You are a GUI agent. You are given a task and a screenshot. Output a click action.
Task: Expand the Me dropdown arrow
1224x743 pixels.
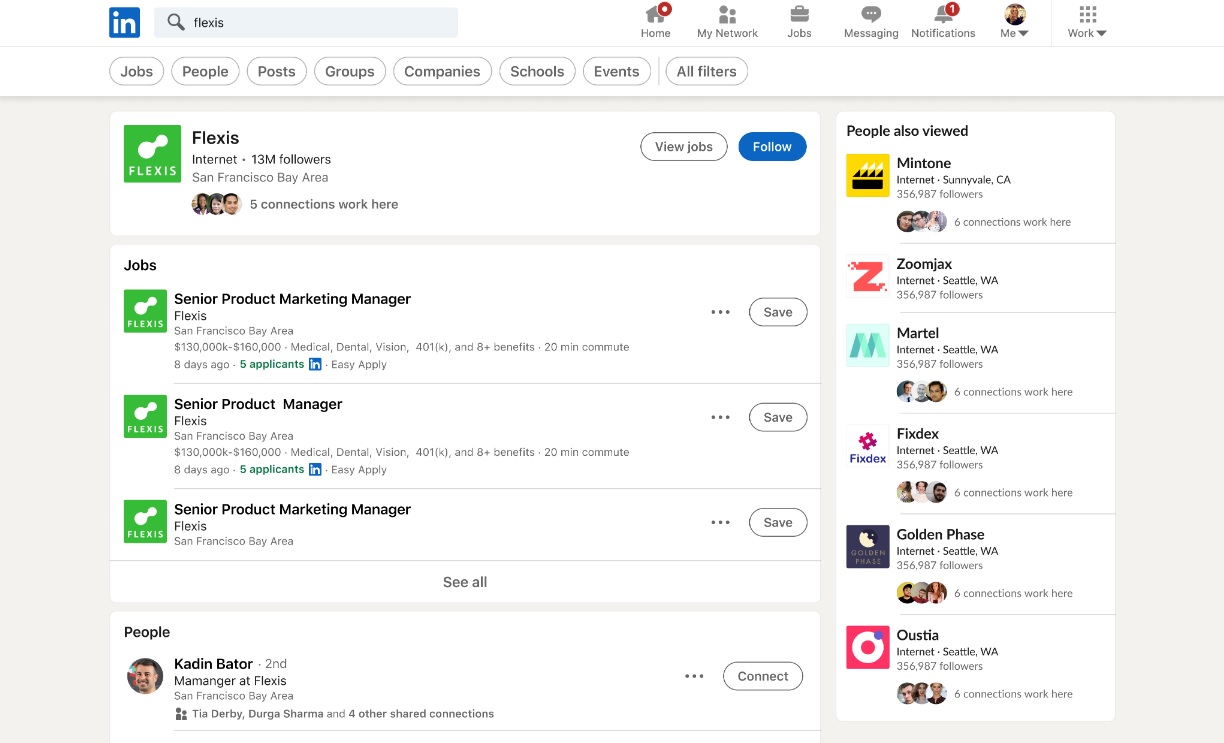point(1023,33)
